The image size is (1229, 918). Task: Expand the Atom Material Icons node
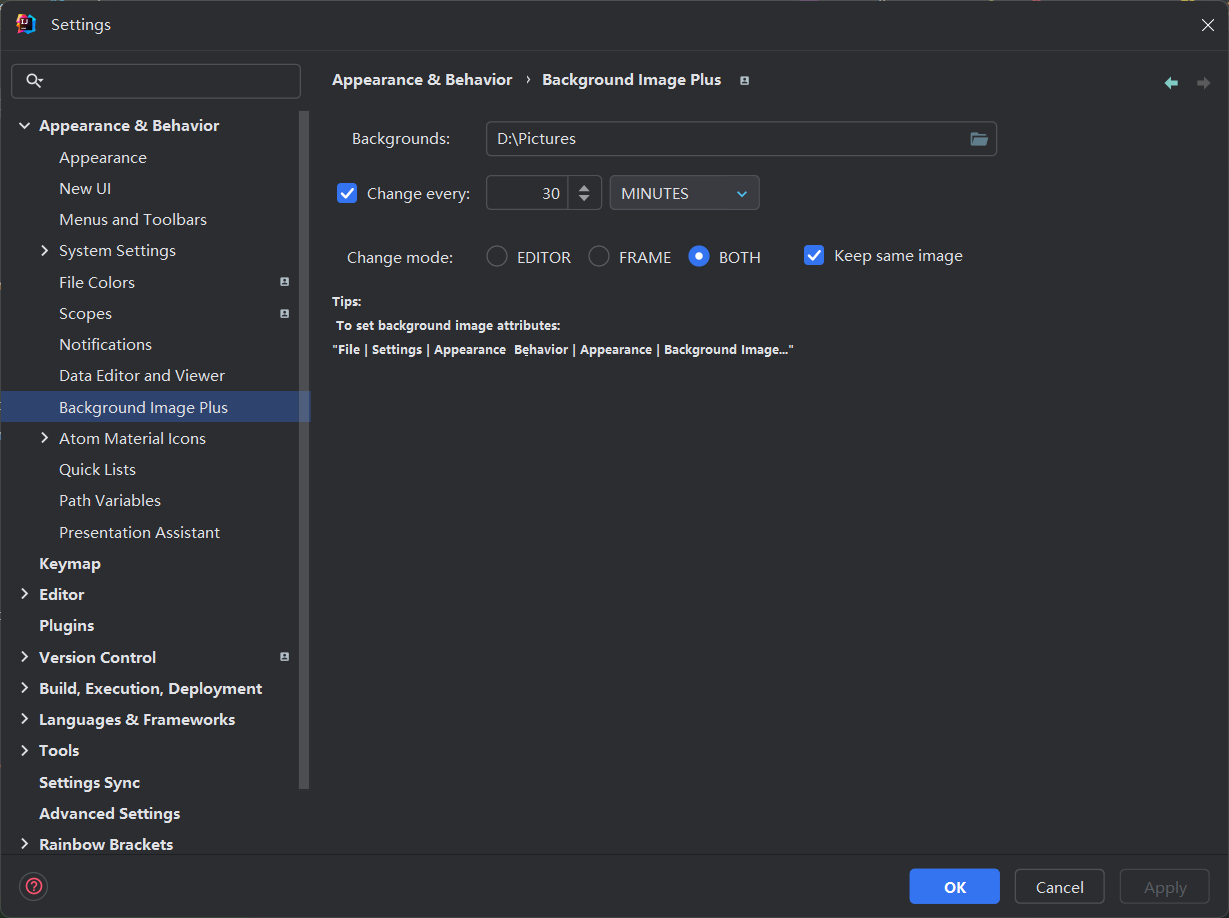[44, 438]
